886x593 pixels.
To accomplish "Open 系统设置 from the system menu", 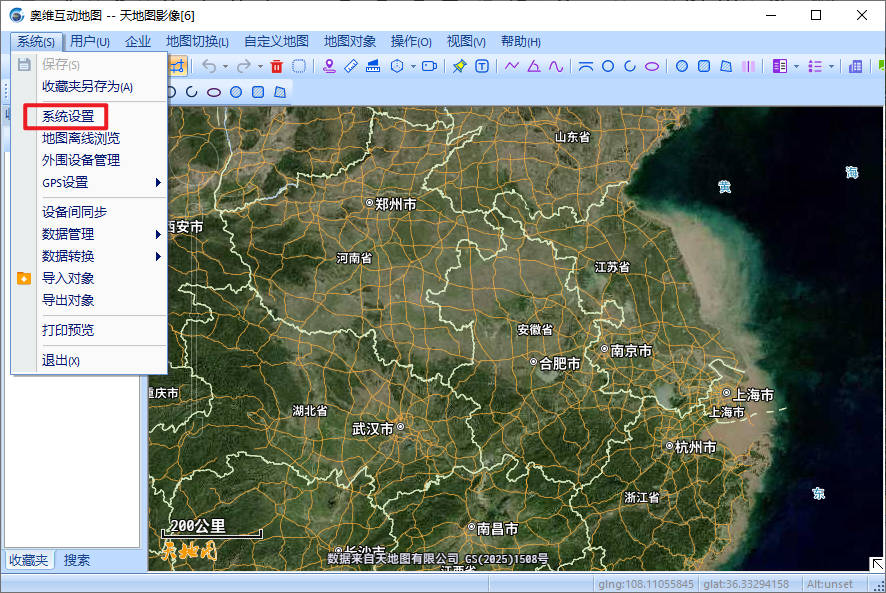I will point(68,116).
